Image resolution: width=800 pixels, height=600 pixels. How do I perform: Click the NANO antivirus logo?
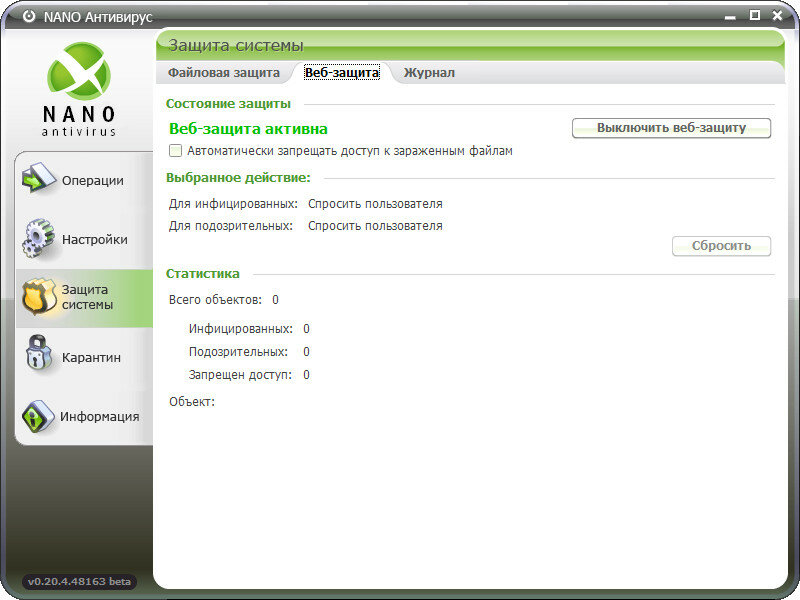(79, 89)
